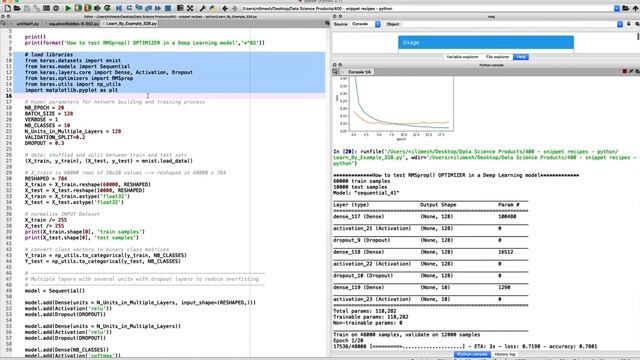Click the save file toolbar icon
640x360 pixels.
[x=27, y=8]
